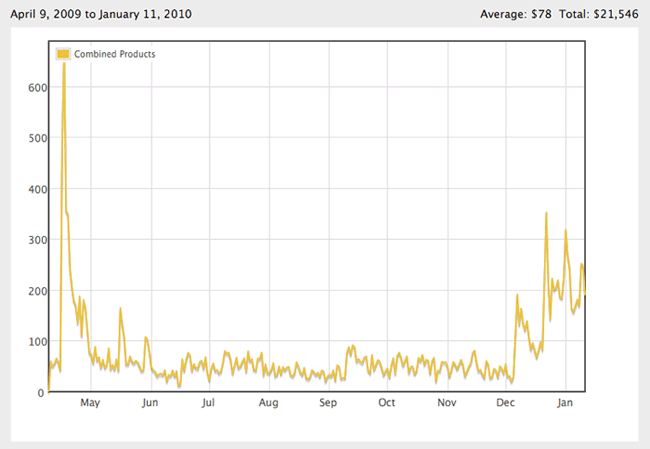Click the Sep month axis label
The image size is (650, 449).
coord(328,403)
